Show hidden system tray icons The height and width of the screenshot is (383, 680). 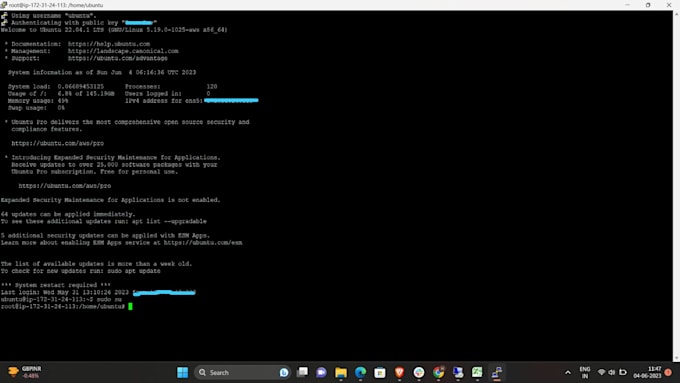pyautogui.click(x=568, y=372)
